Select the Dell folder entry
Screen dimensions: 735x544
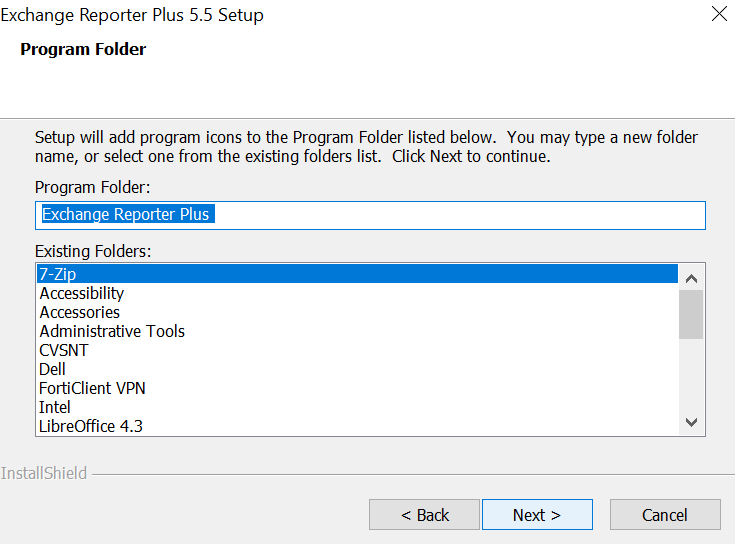52,369
